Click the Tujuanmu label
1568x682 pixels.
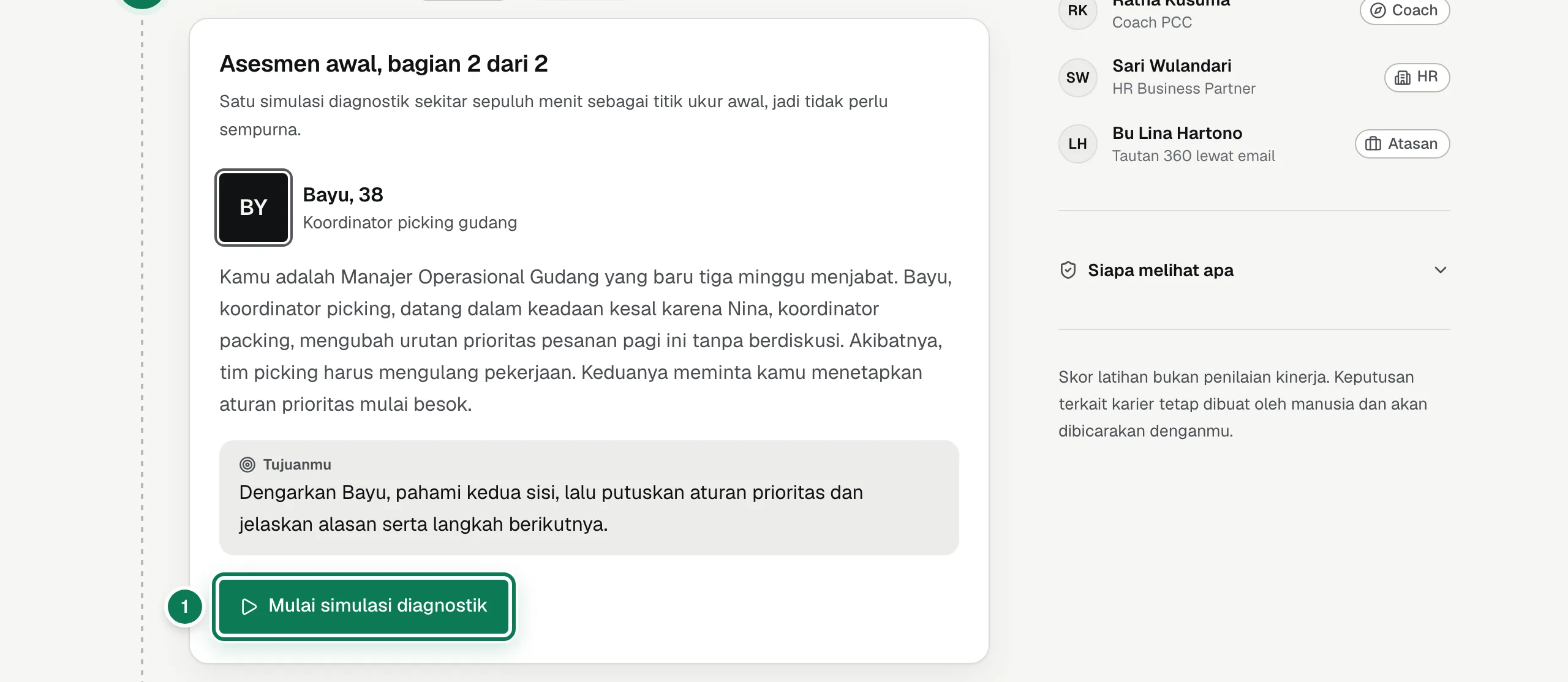click(297, 465)
